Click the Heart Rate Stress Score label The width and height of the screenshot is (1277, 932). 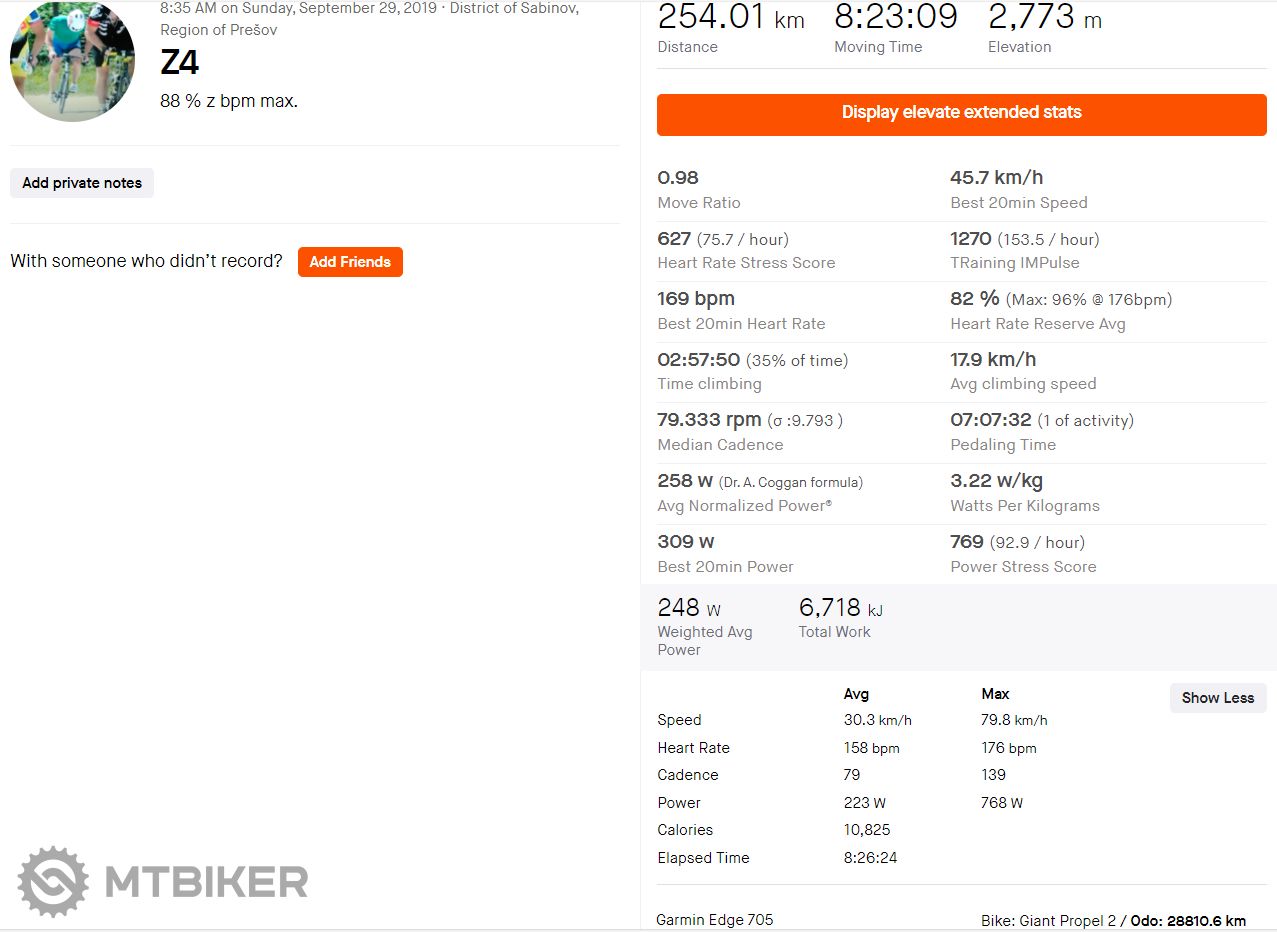[x=746, y=263]
